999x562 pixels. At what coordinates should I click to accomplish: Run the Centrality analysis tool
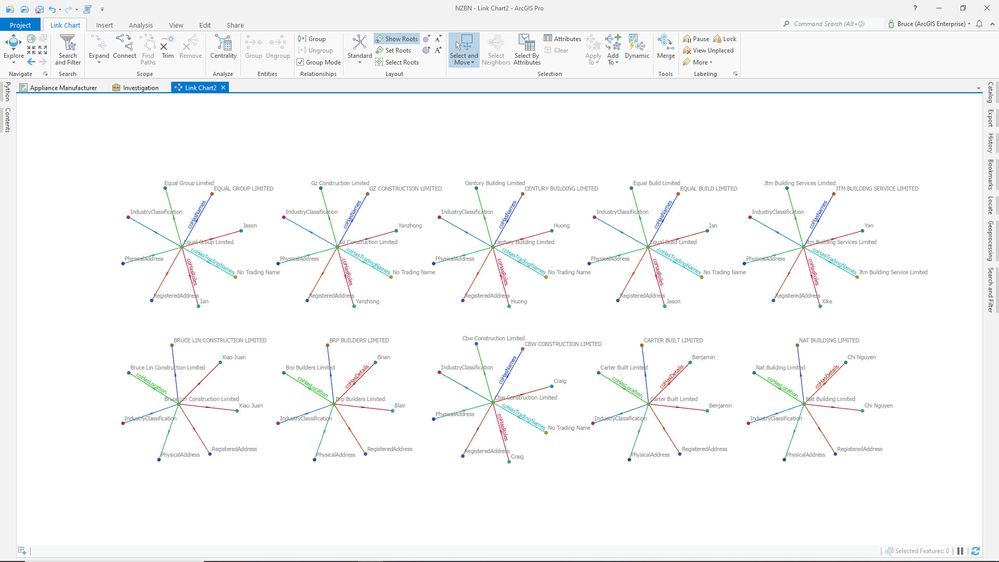tap(223, 48)
